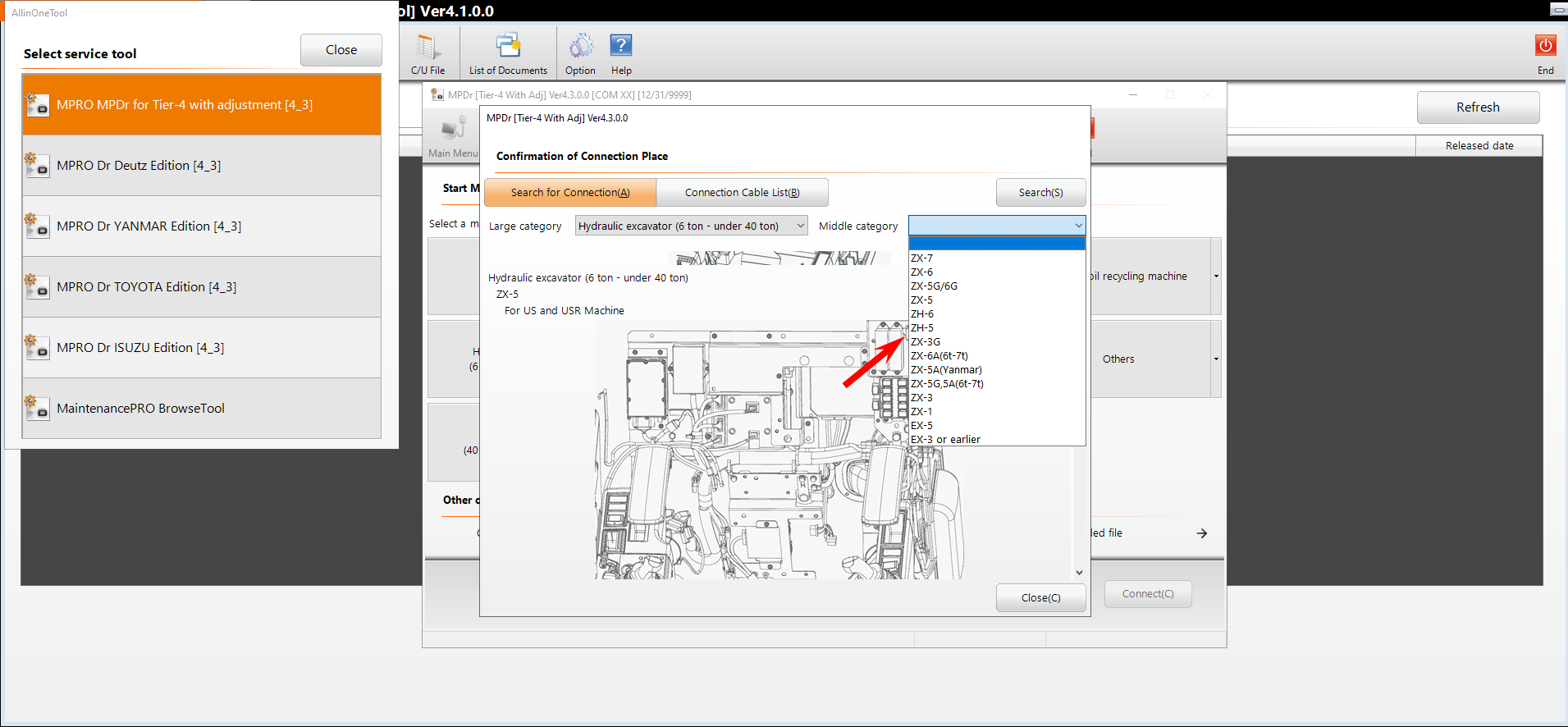The image size is (1568, 727).
Task: Click the arrow next to 'led file'
Action: pyautogui.click(x=1201, y=533)
